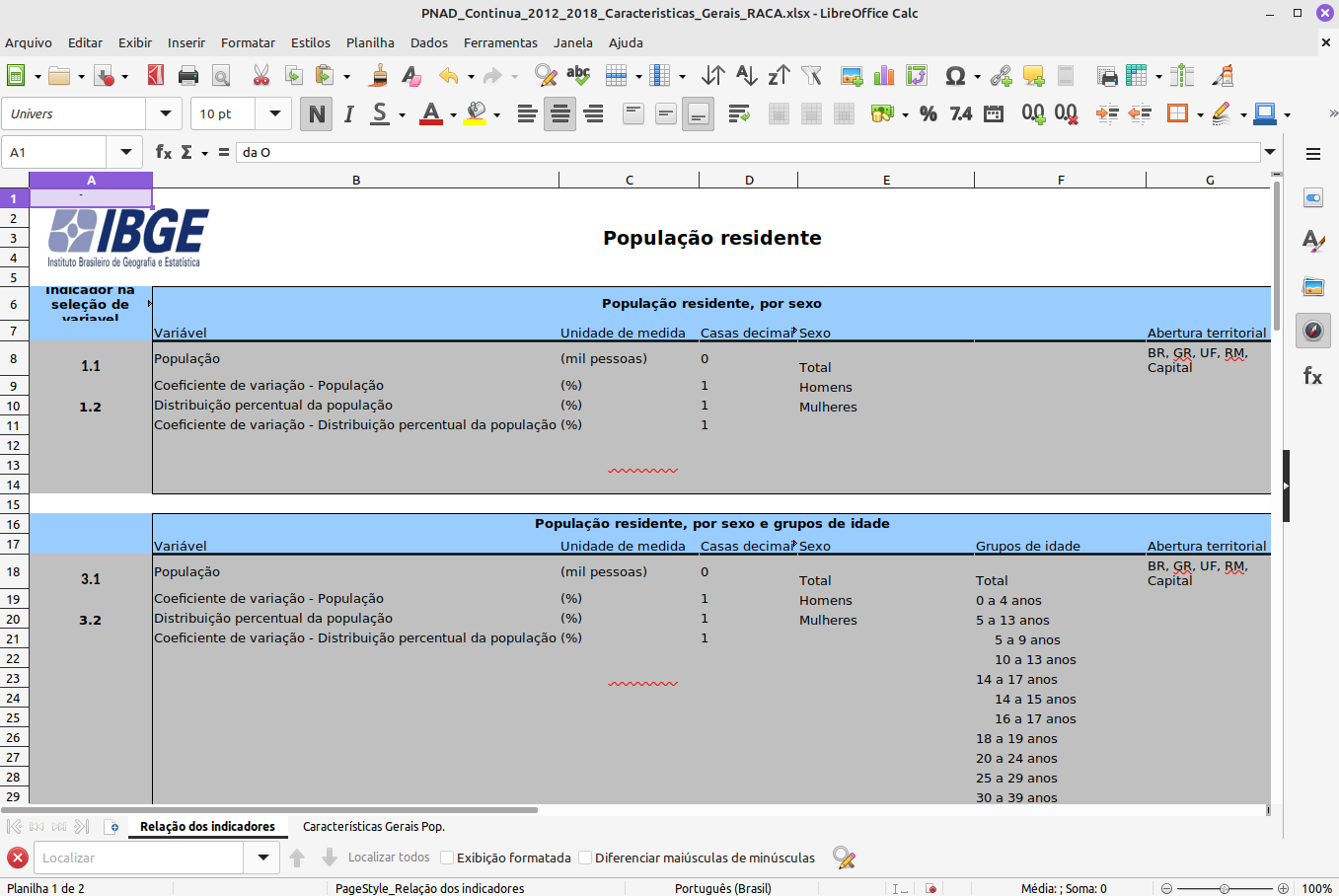Click the Print icon in the toolbar
The width and height of the screenshot is (1339, 896).
pyautogui.click(x=188, y=76)
